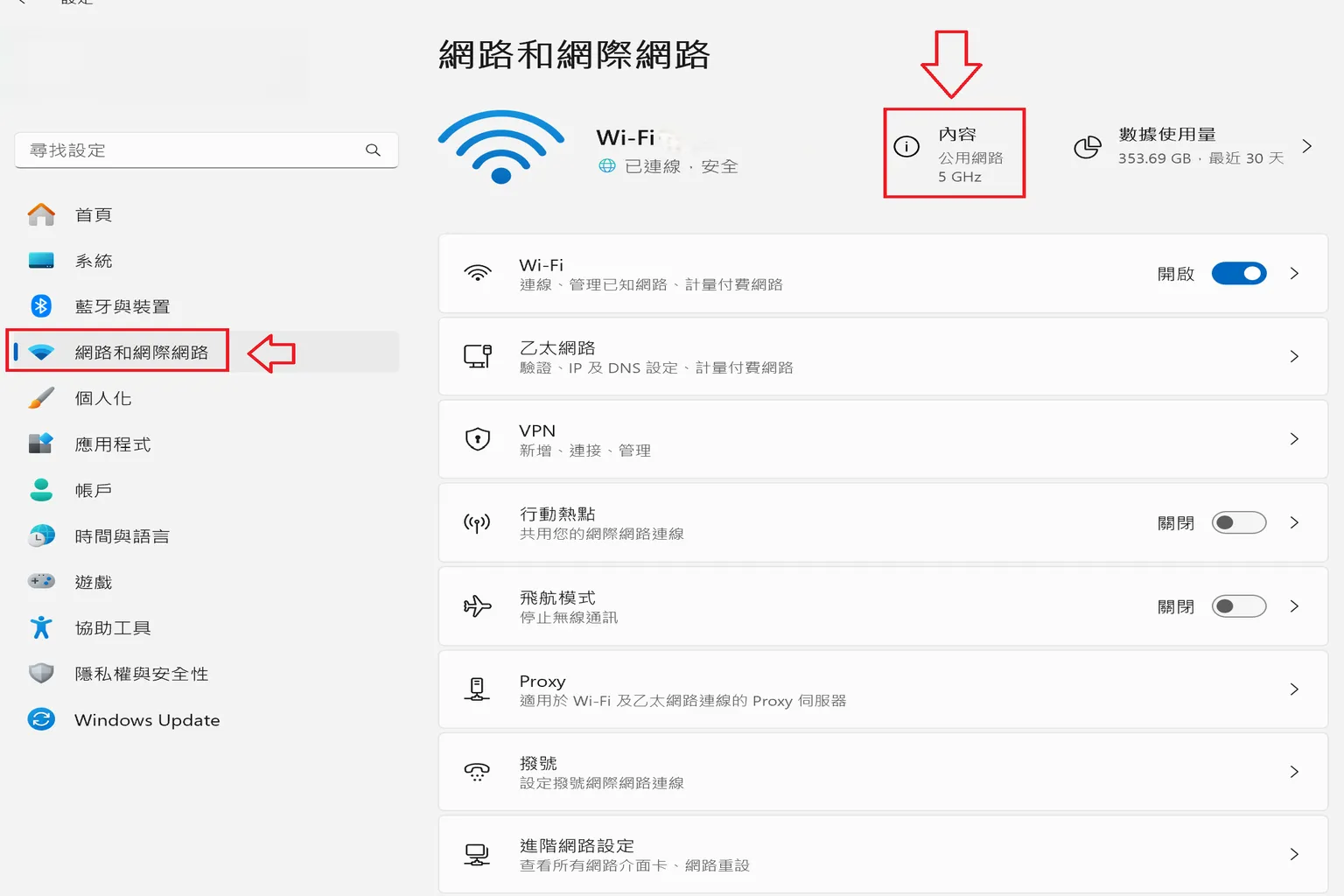
Task: Open the 內容 properties button
Action: (954, 153)
